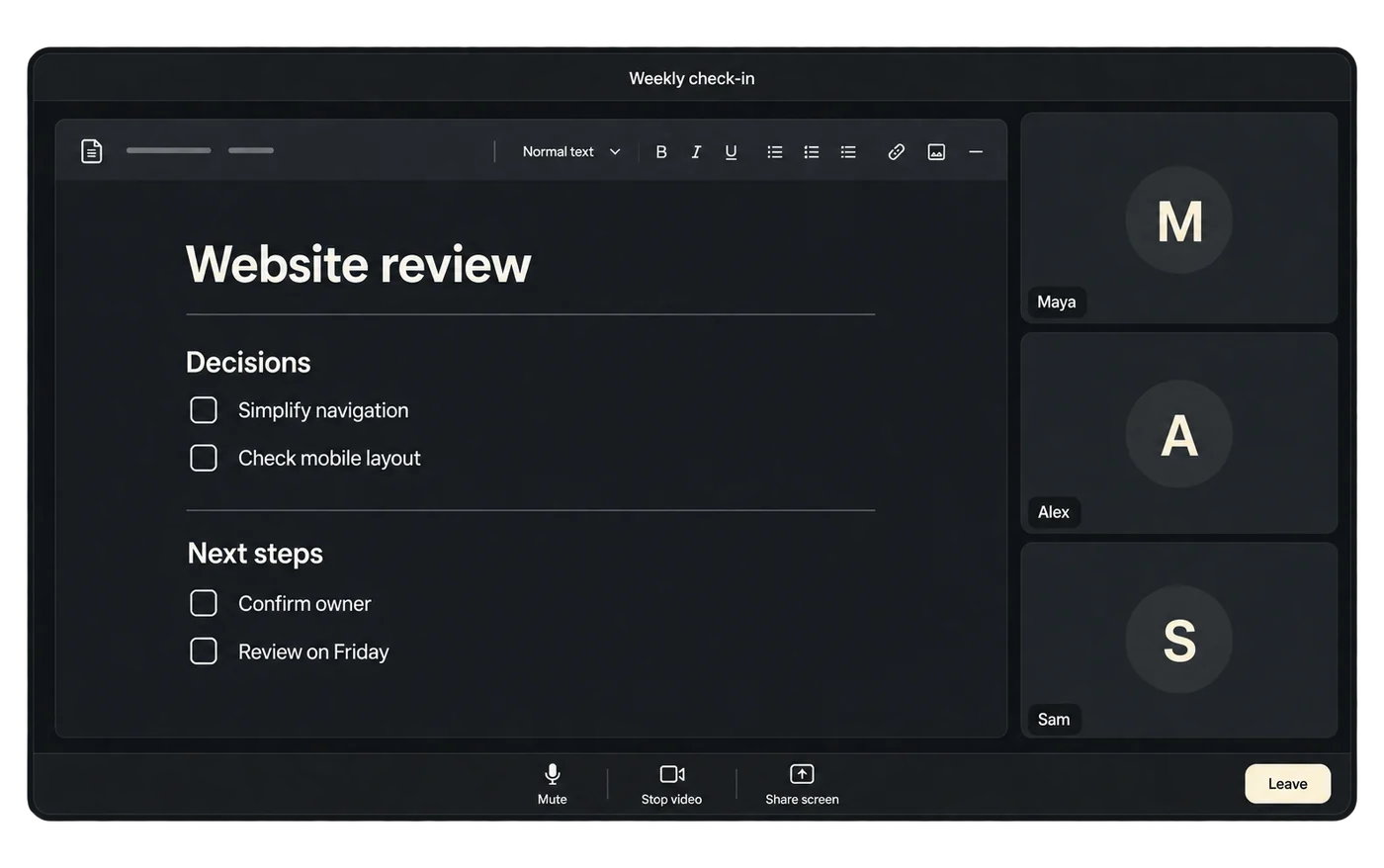Click the Sam name label
Screen dimensions: 1384x868
click(x=1054, y=720)
